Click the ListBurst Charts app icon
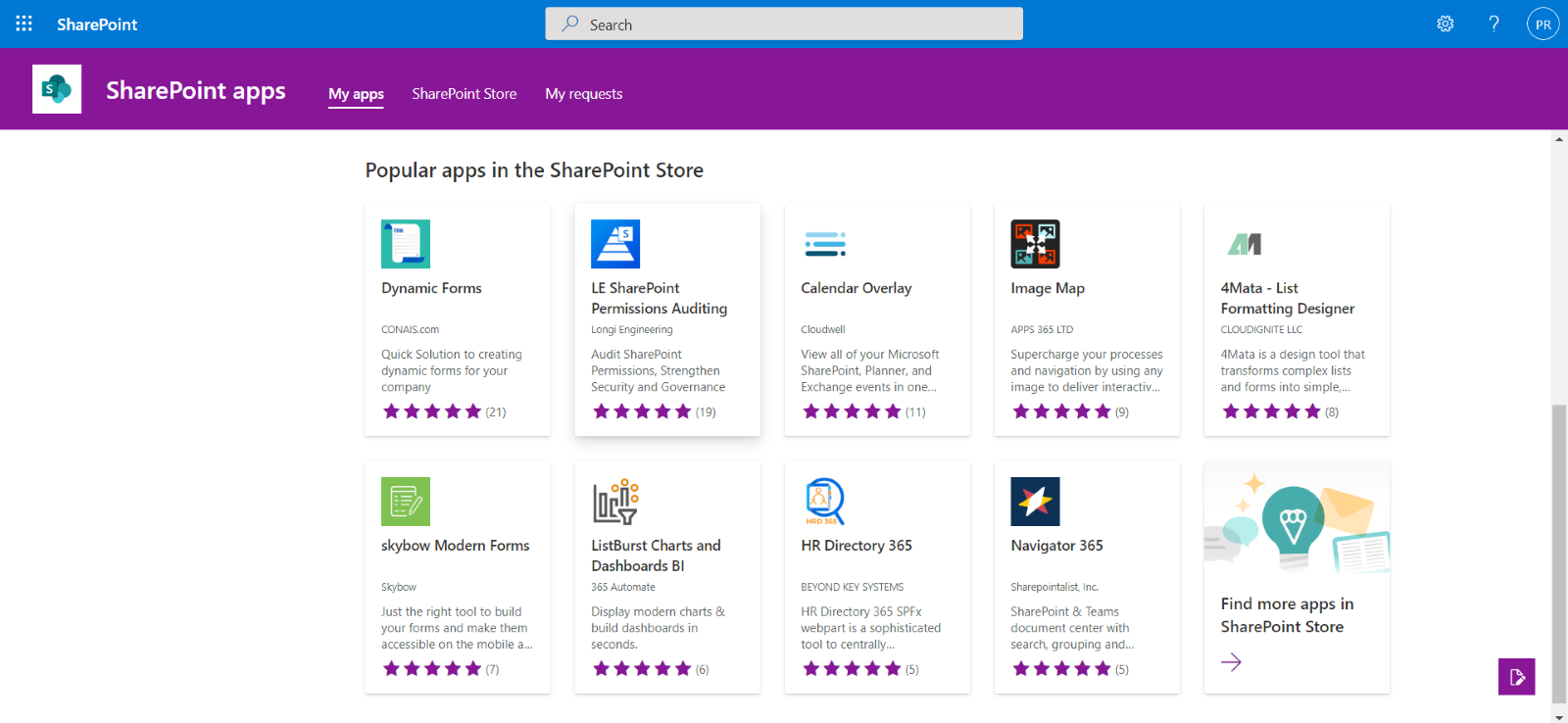 (615, 502)
